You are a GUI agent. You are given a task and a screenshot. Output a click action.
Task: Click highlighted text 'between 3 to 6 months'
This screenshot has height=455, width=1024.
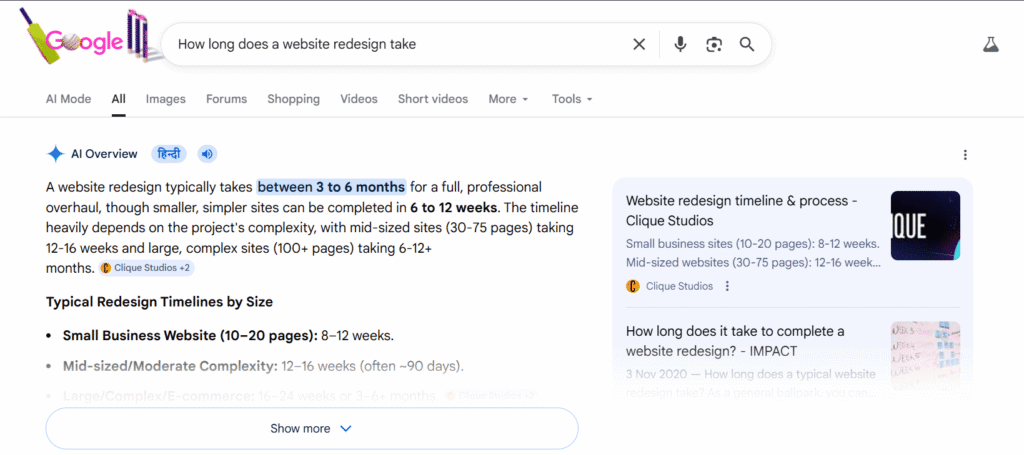331,187
